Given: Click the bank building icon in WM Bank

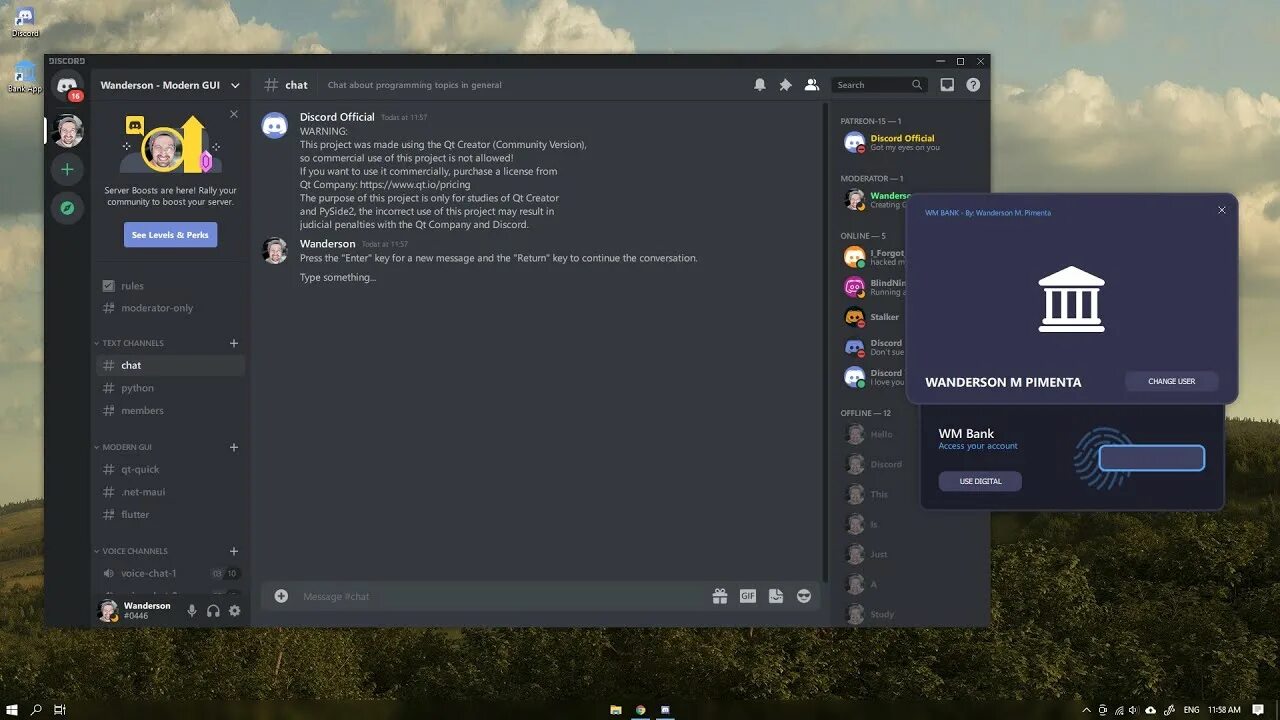Looking at the screenshot, I should 1072,299.
